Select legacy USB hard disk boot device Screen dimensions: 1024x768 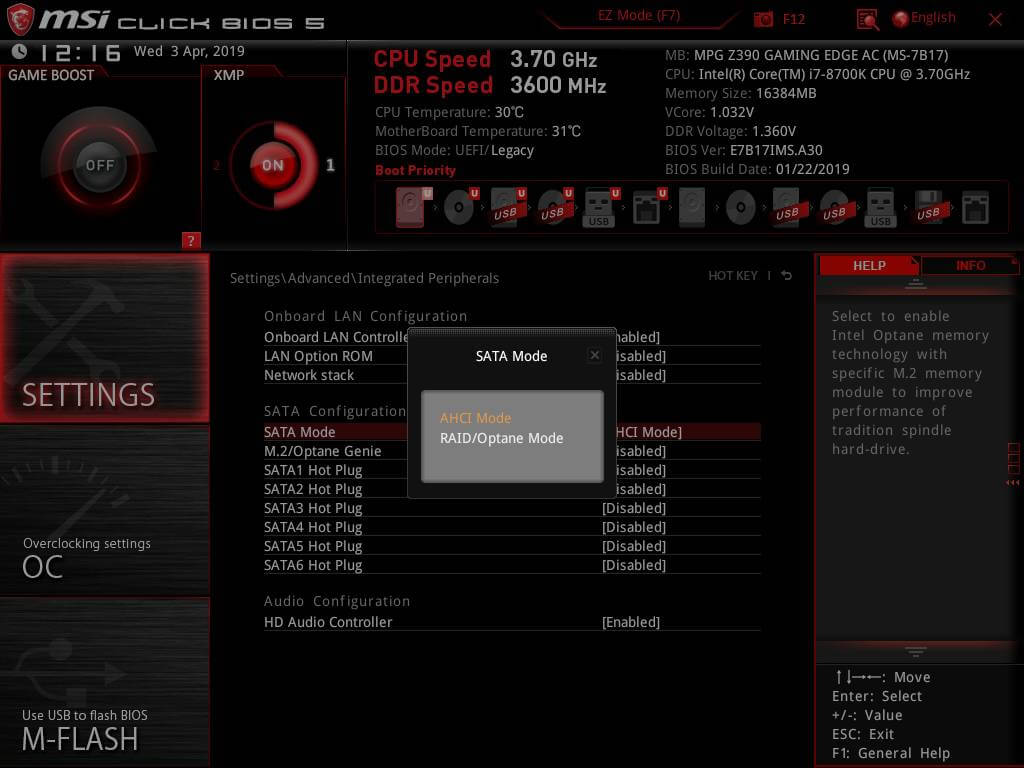(x=787, y=207)
